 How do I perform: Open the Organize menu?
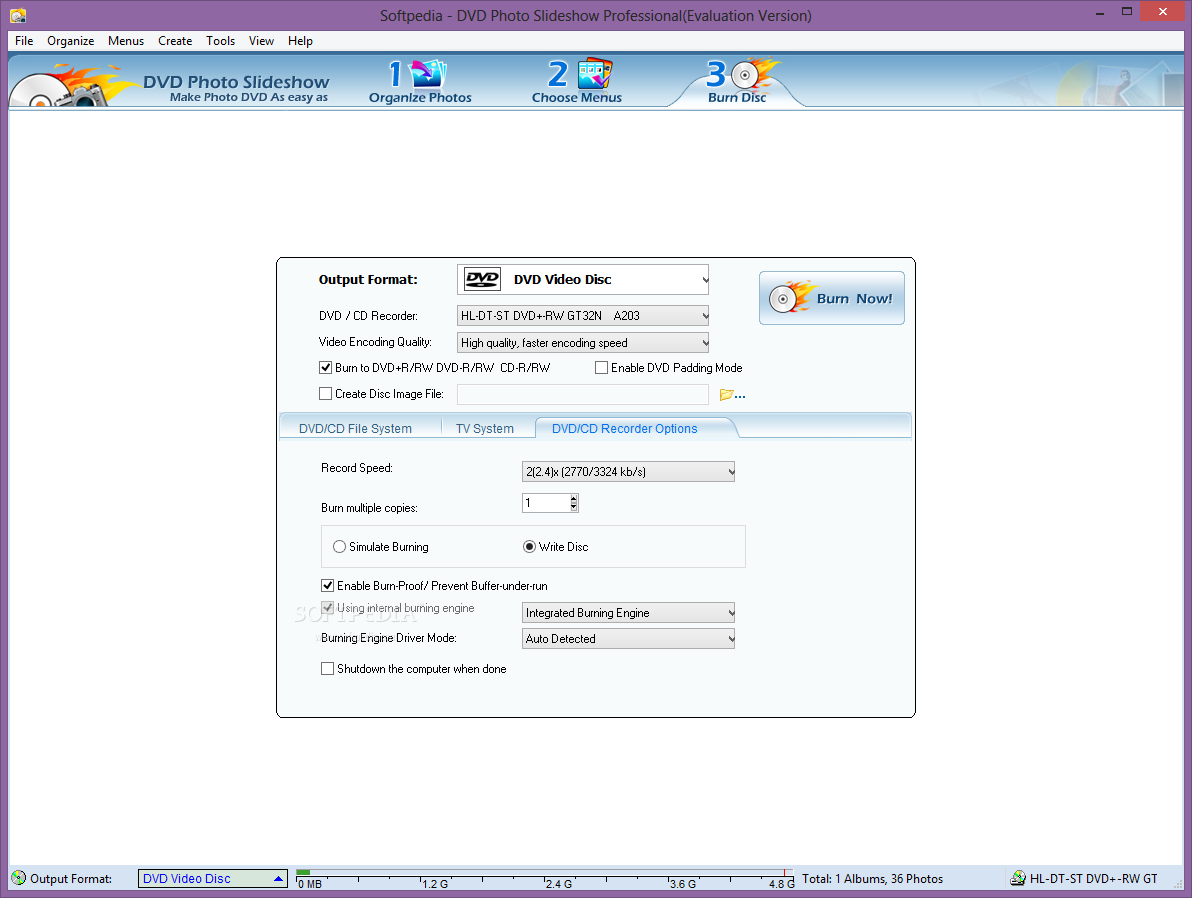(71, 41)
